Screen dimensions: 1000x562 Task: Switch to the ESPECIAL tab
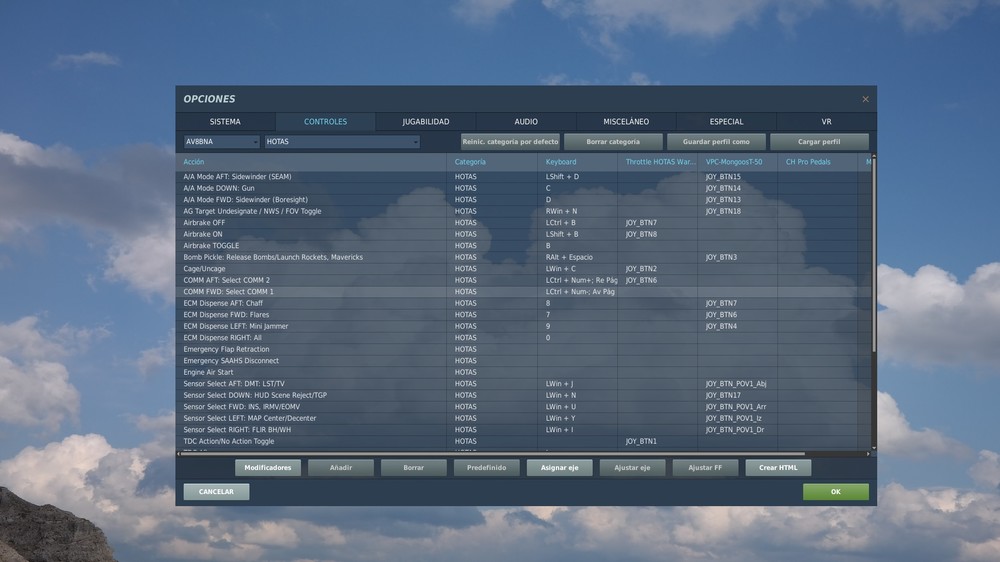tap(726, 121)
